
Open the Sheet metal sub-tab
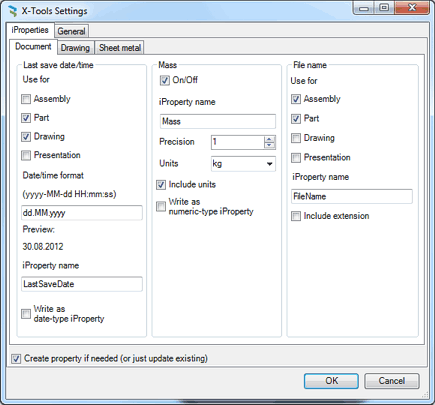pyautogui.click(x=120, y=48)
